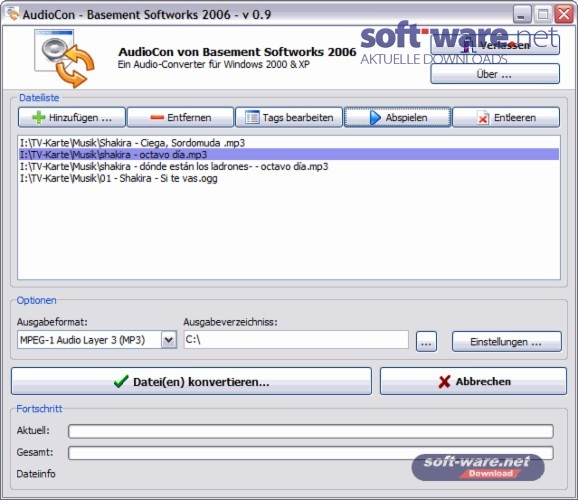Viewport: 578px width, 500px height.
Task: Open Tags bearbeiten to edit tags
Action: pos(289,117)
